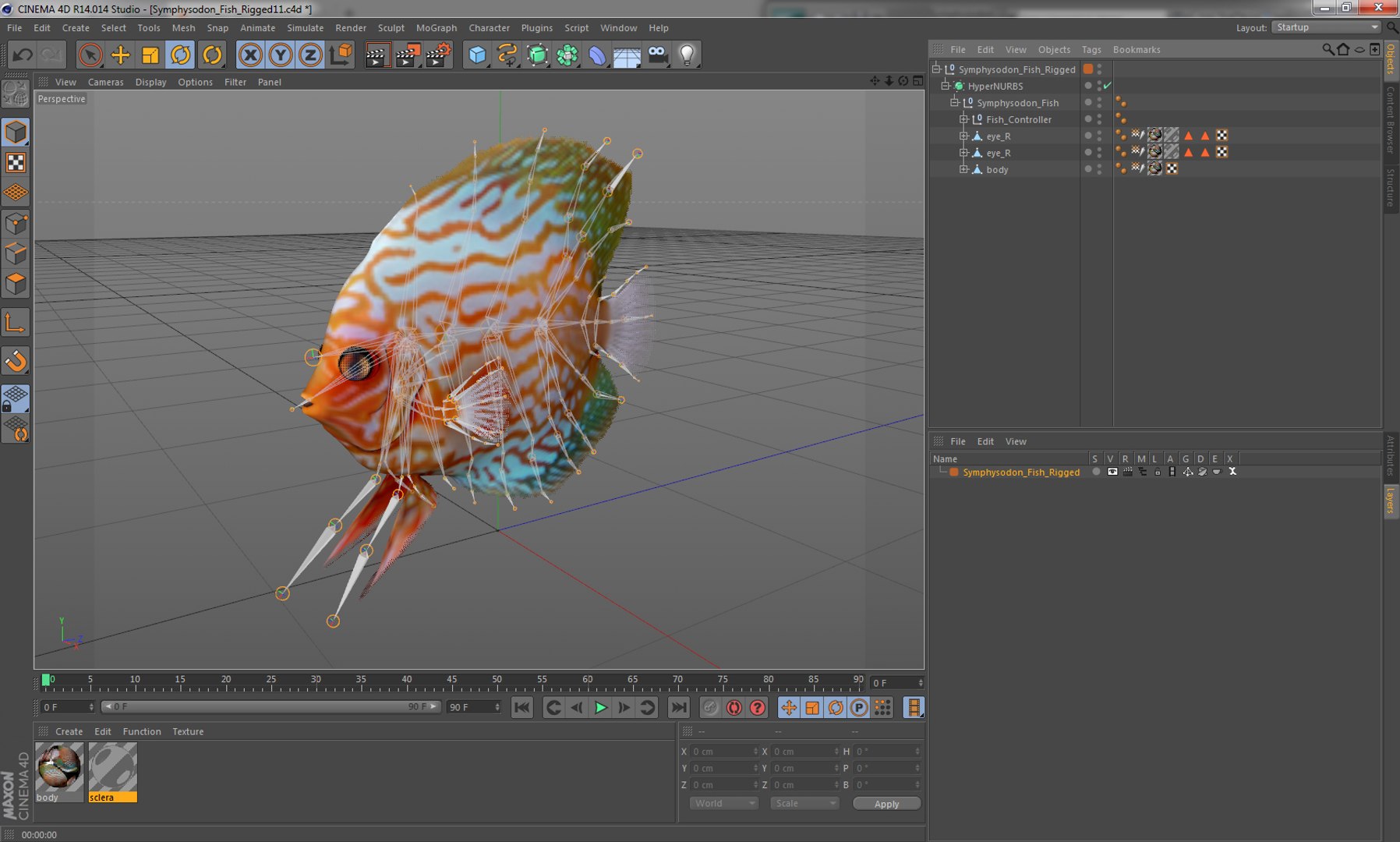Expand the body object tree node
The width and height of the screenshot is (1400, 842).
coord(963,169)
